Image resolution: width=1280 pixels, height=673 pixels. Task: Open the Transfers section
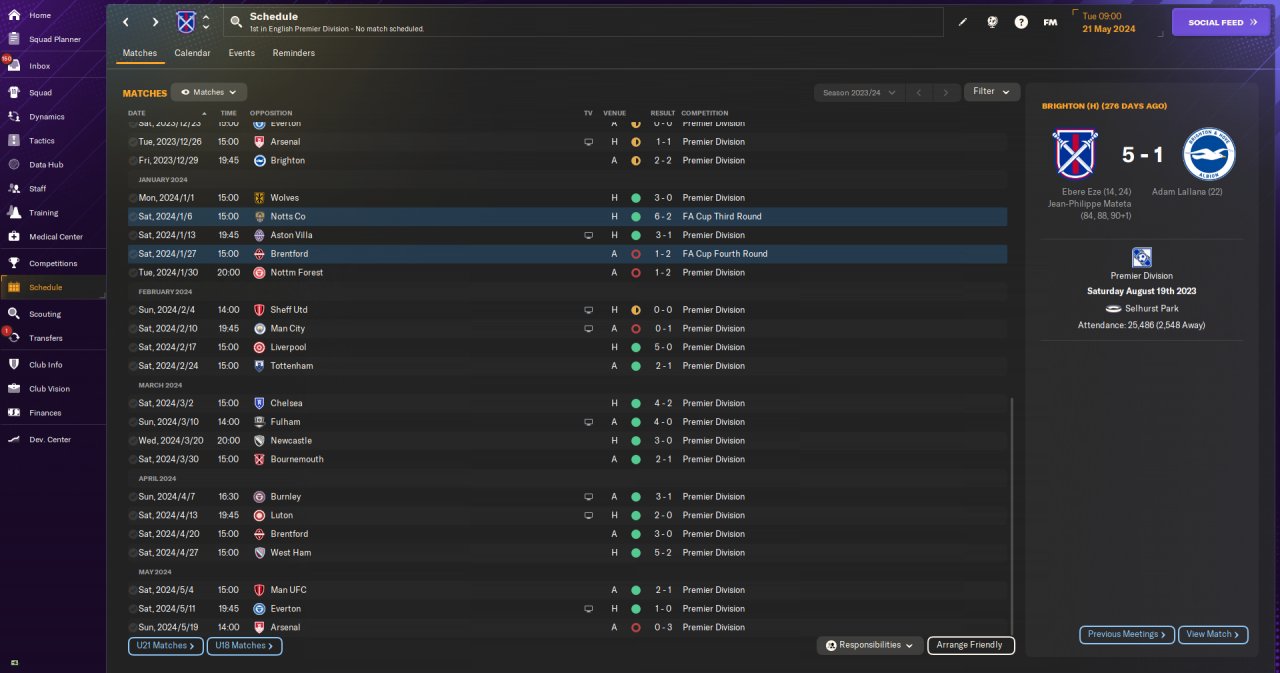46,338
